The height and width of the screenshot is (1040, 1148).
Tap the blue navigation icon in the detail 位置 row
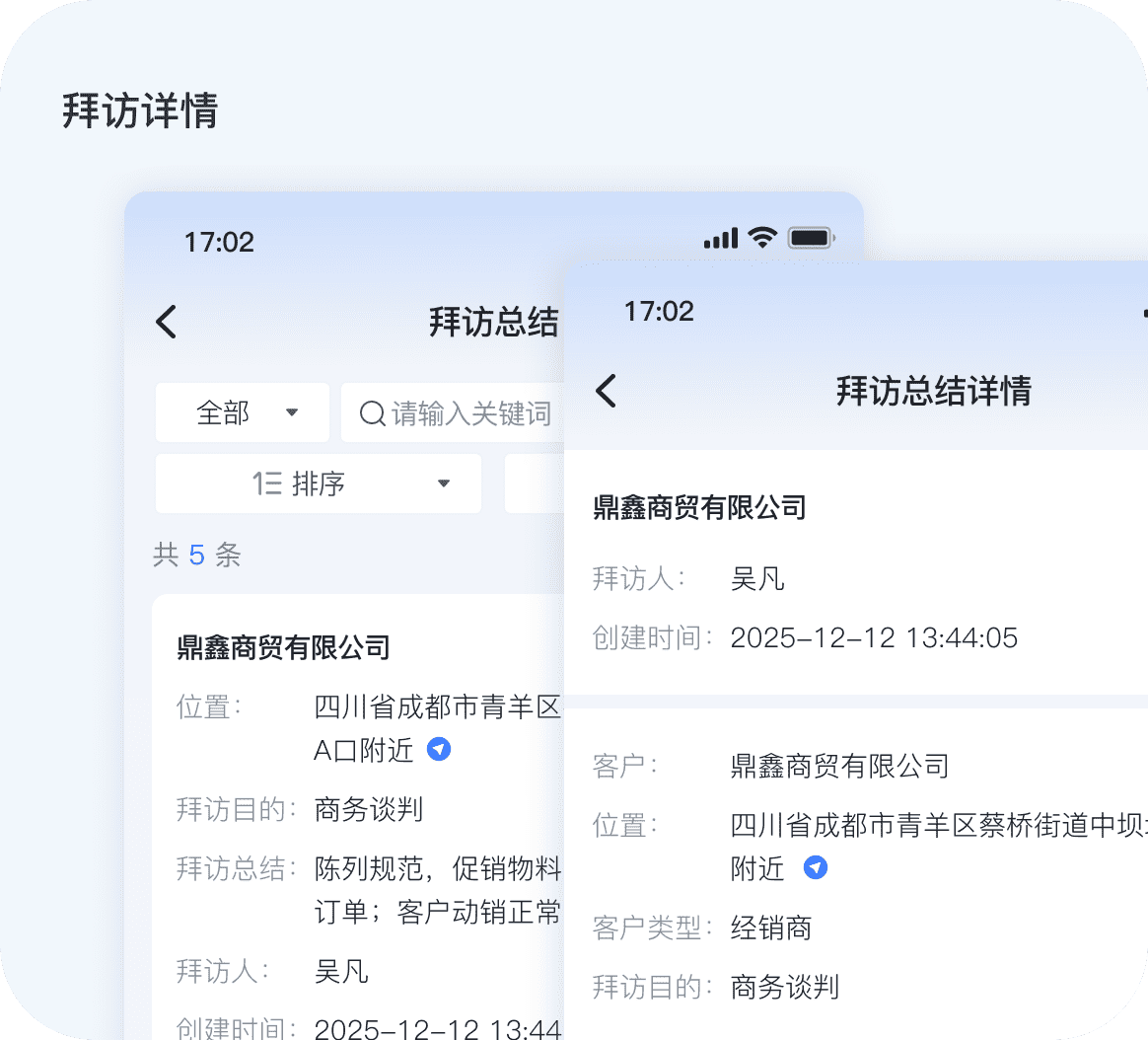[815, 868]
